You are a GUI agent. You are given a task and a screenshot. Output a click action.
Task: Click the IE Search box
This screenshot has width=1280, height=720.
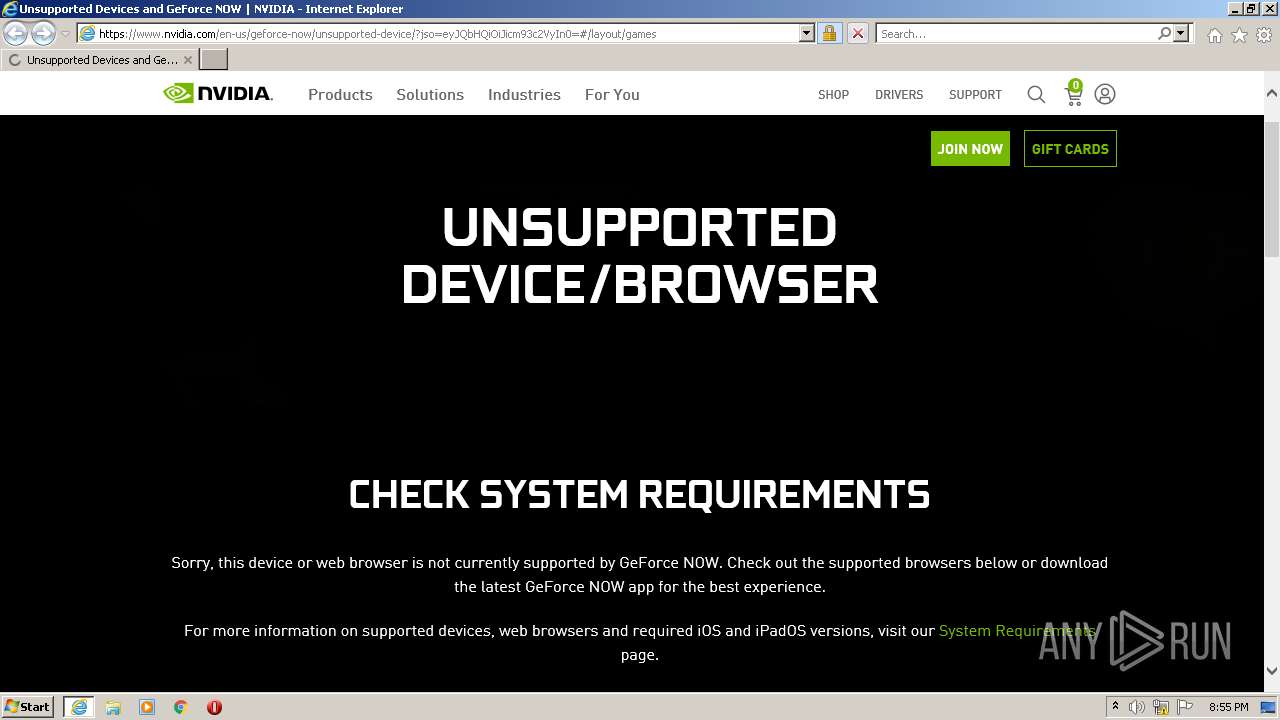tap(1016, 33)
